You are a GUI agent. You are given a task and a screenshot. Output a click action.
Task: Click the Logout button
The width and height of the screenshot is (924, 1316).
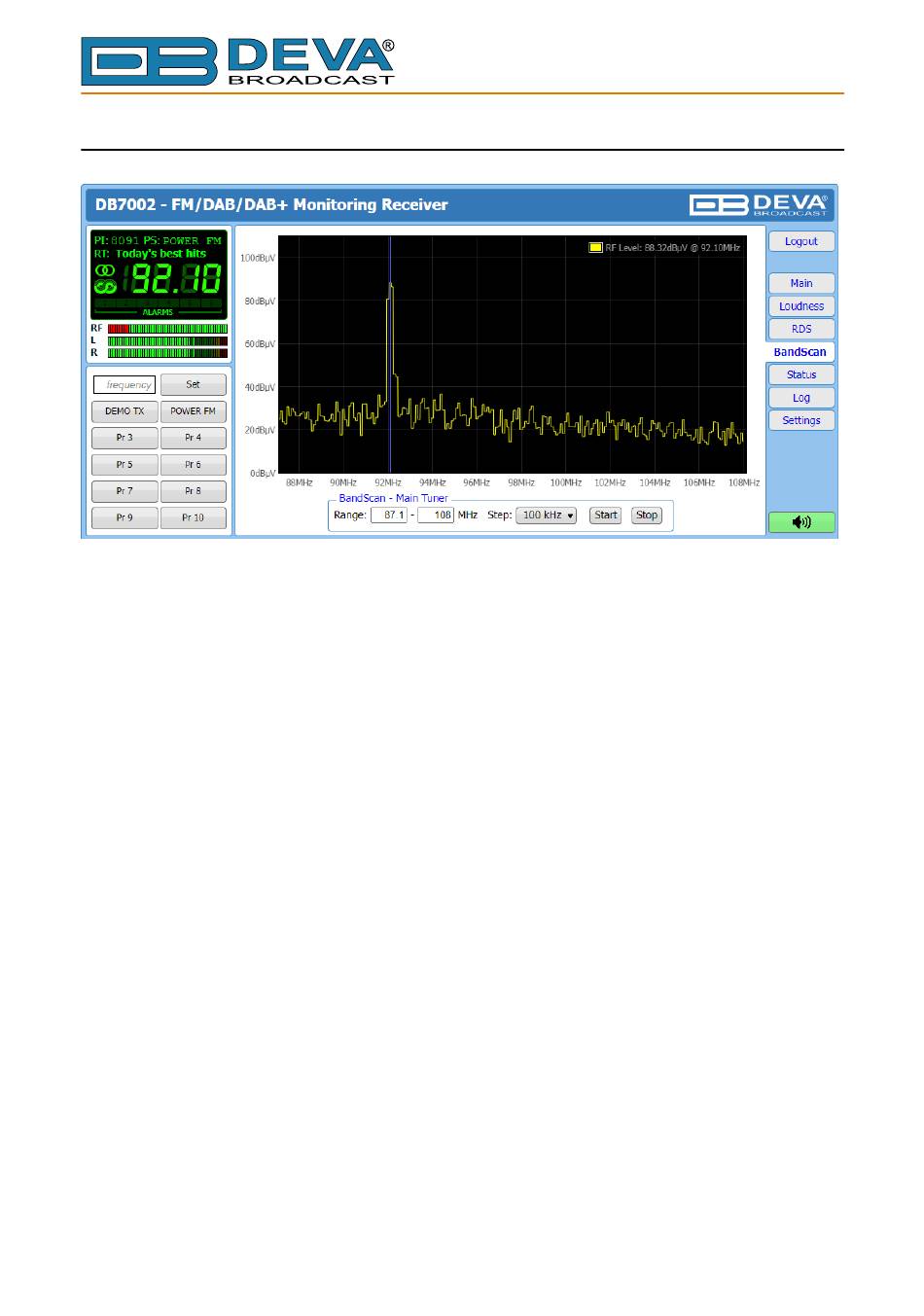(x=801, y=241)
